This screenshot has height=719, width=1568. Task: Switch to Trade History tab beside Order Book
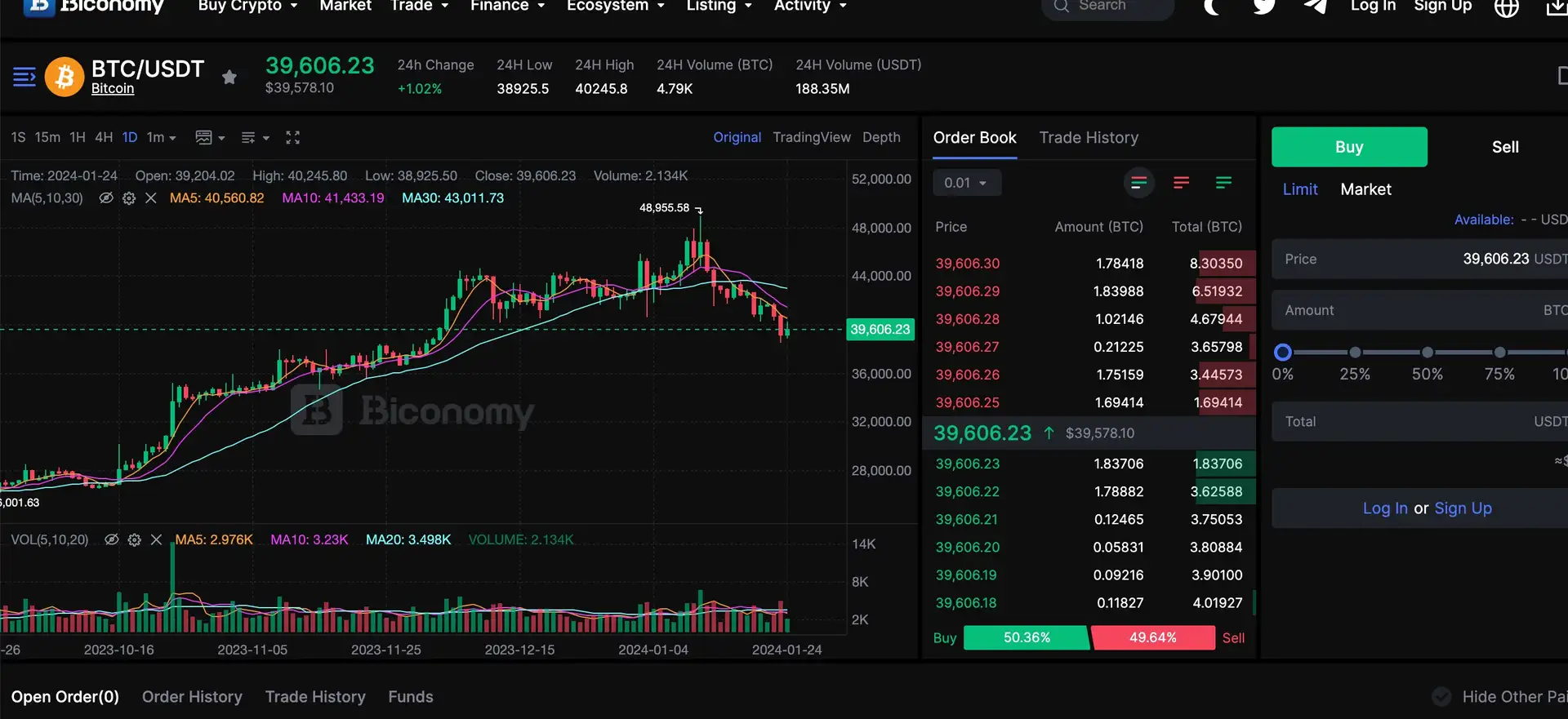(1089, 138)
